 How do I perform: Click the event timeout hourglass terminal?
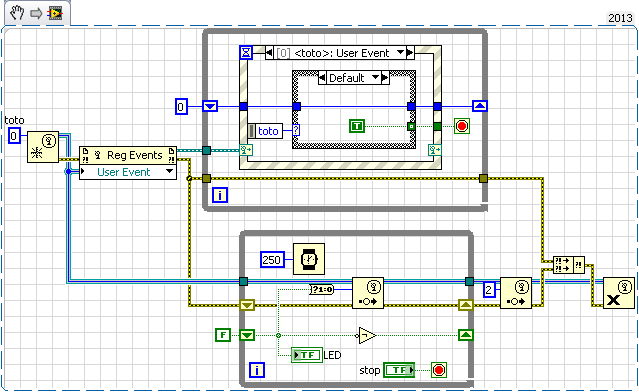(246, 53)
